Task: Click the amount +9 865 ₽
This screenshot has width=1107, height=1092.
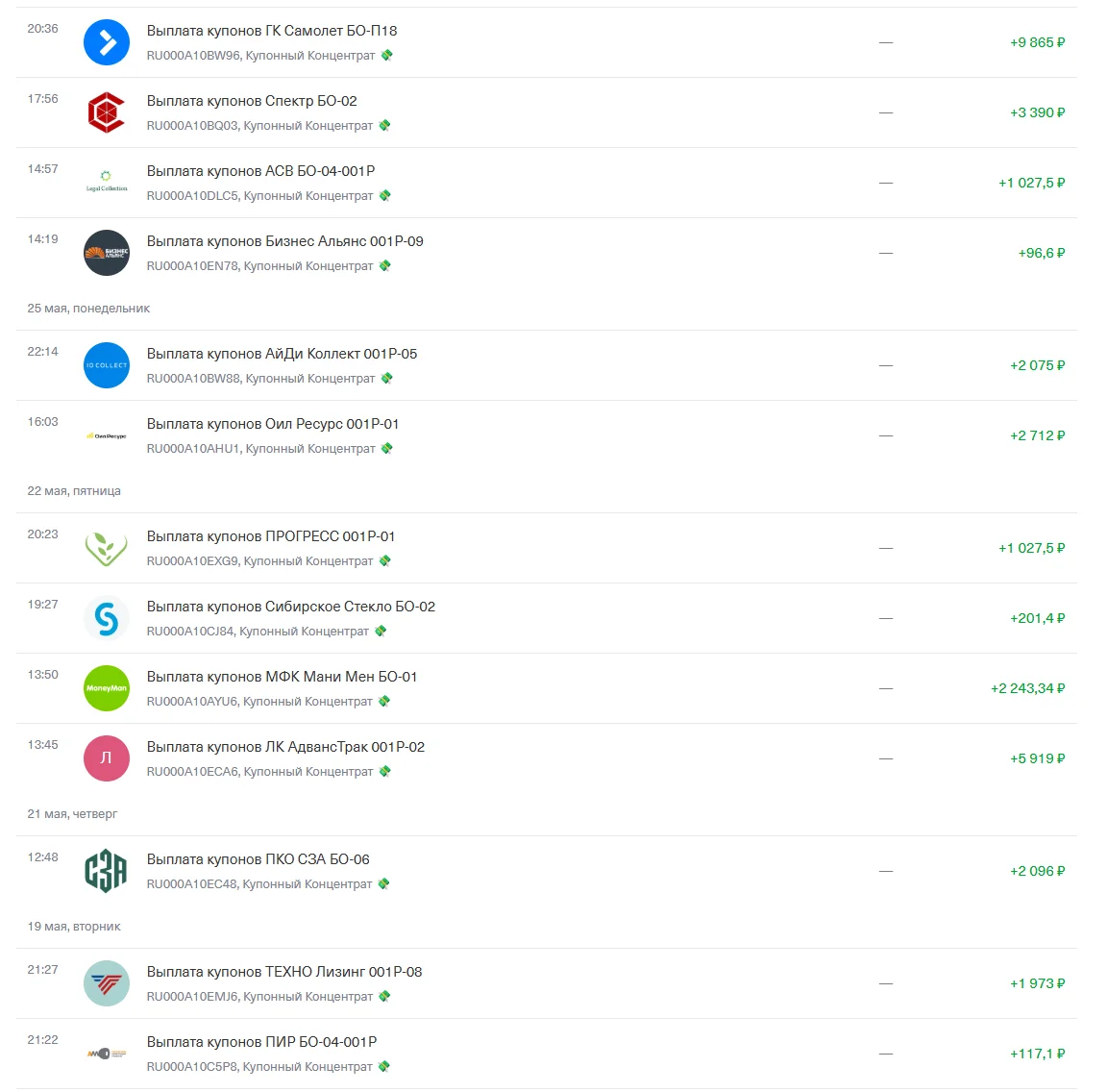Action: (x=1037, y=42)
